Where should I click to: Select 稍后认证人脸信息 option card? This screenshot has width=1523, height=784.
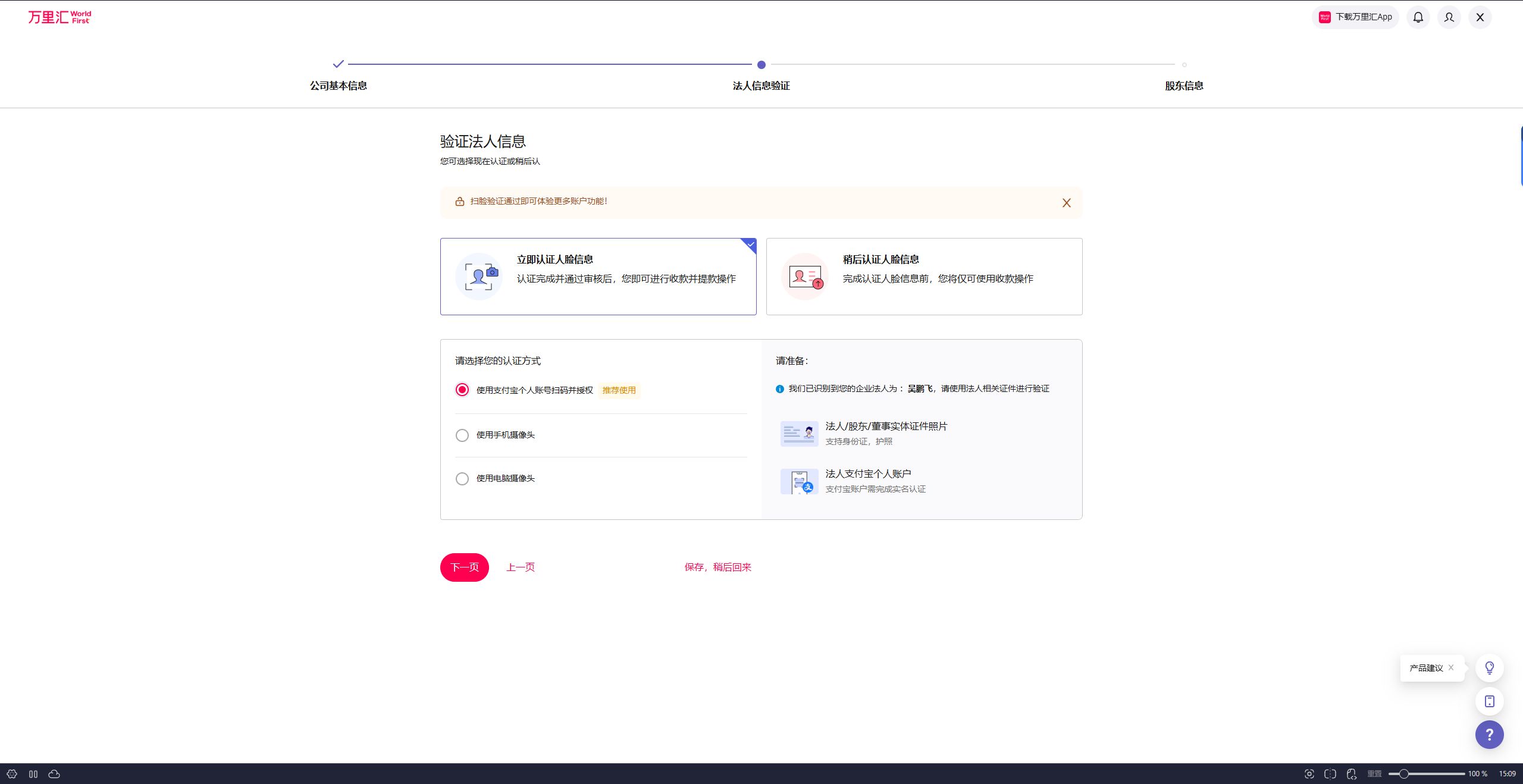(x=924, y=277)
